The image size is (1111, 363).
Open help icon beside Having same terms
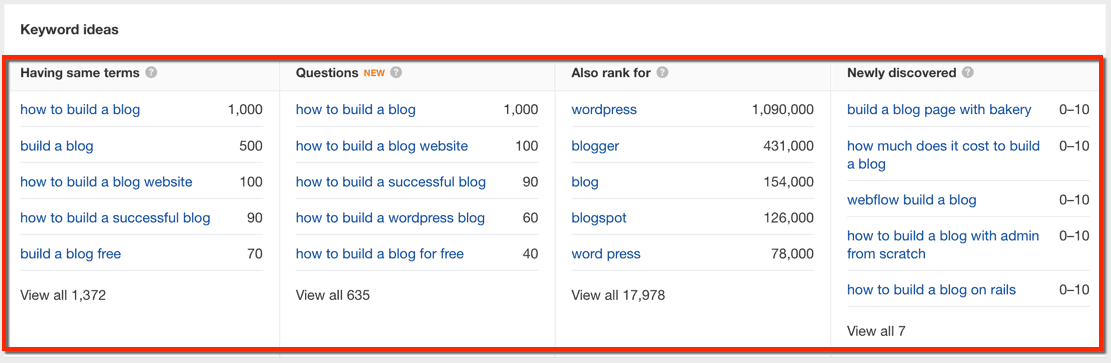pyautogui.click(x=151, y=72)
